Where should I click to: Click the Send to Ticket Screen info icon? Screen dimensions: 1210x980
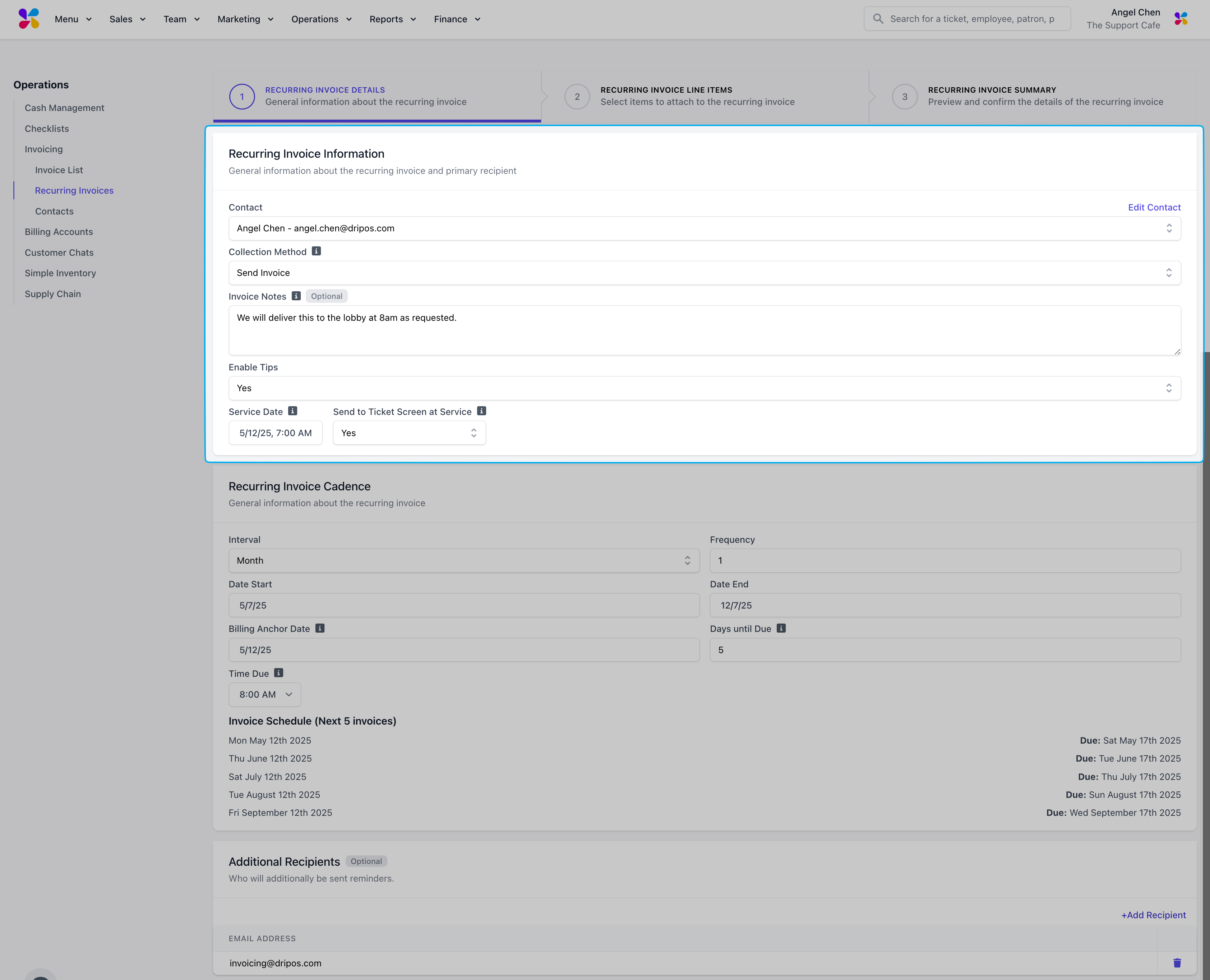[x=481, y=411]
